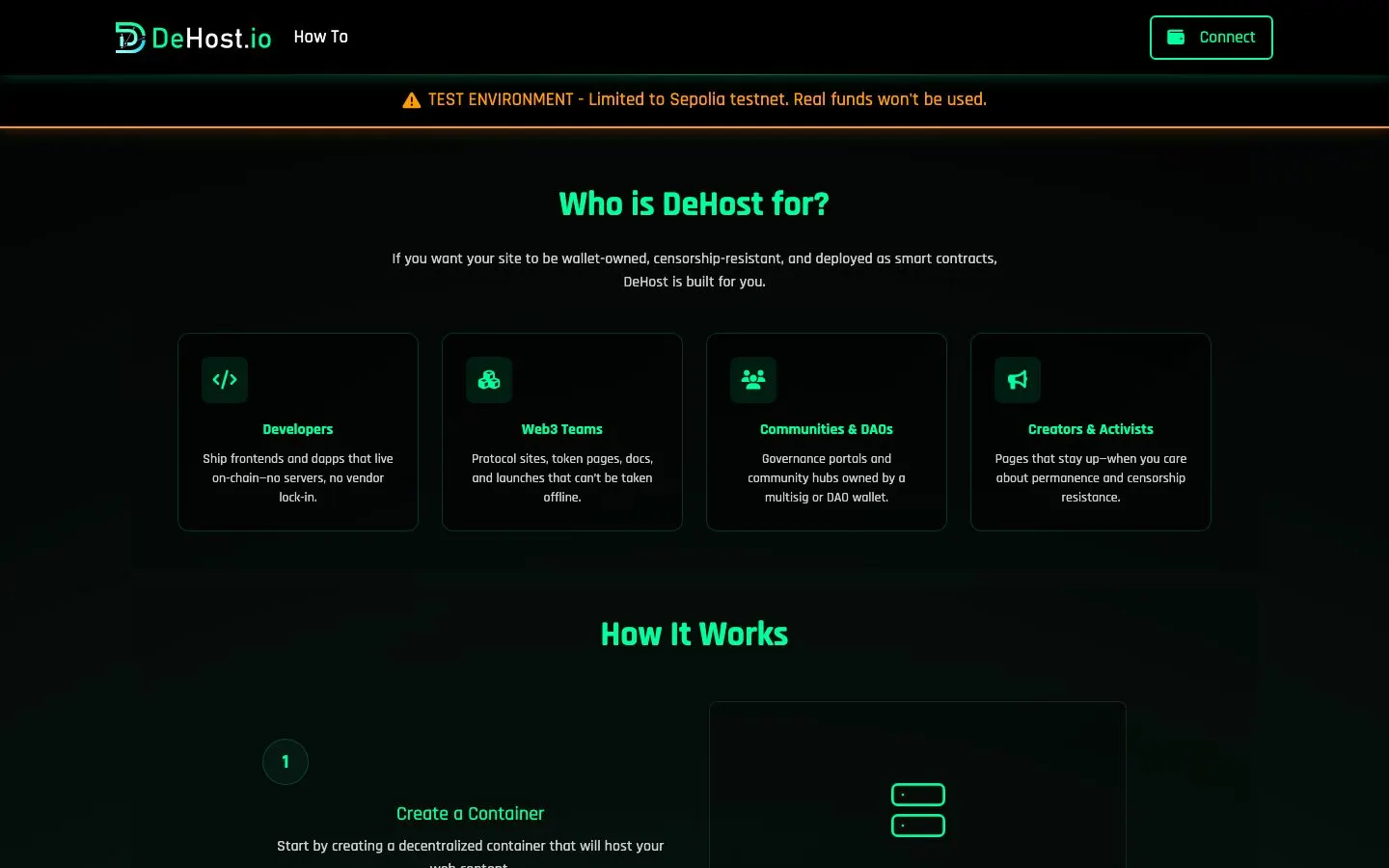Click the Connect wallet button

click(1211, 38)
